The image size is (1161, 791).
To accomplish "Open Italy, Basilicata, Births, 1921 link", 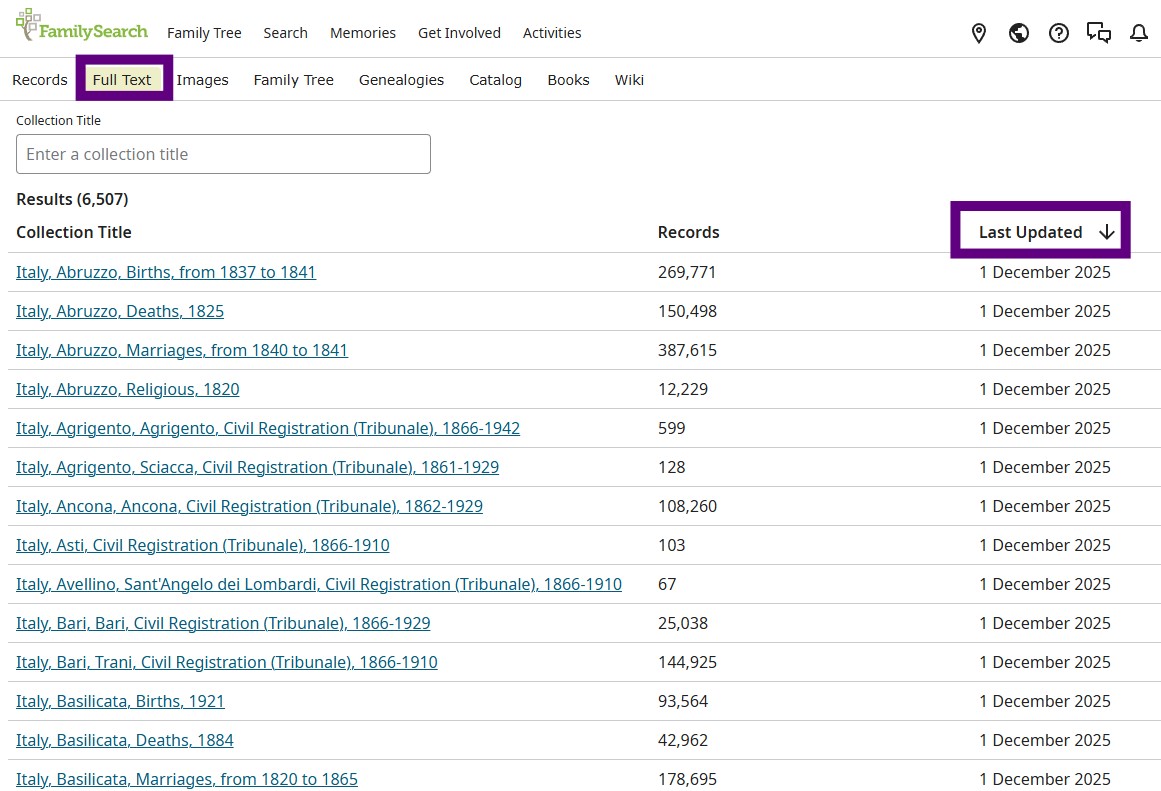I will click(120, 701).
